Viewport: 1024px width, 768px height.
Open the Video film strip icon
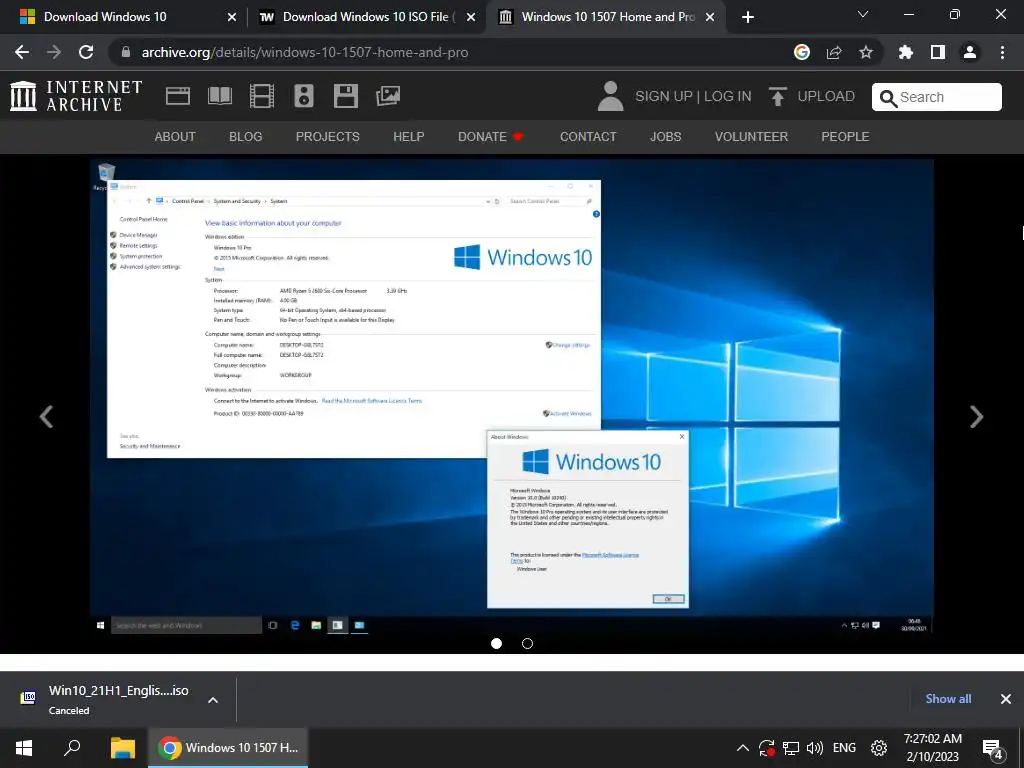click(x=262, y=96)
